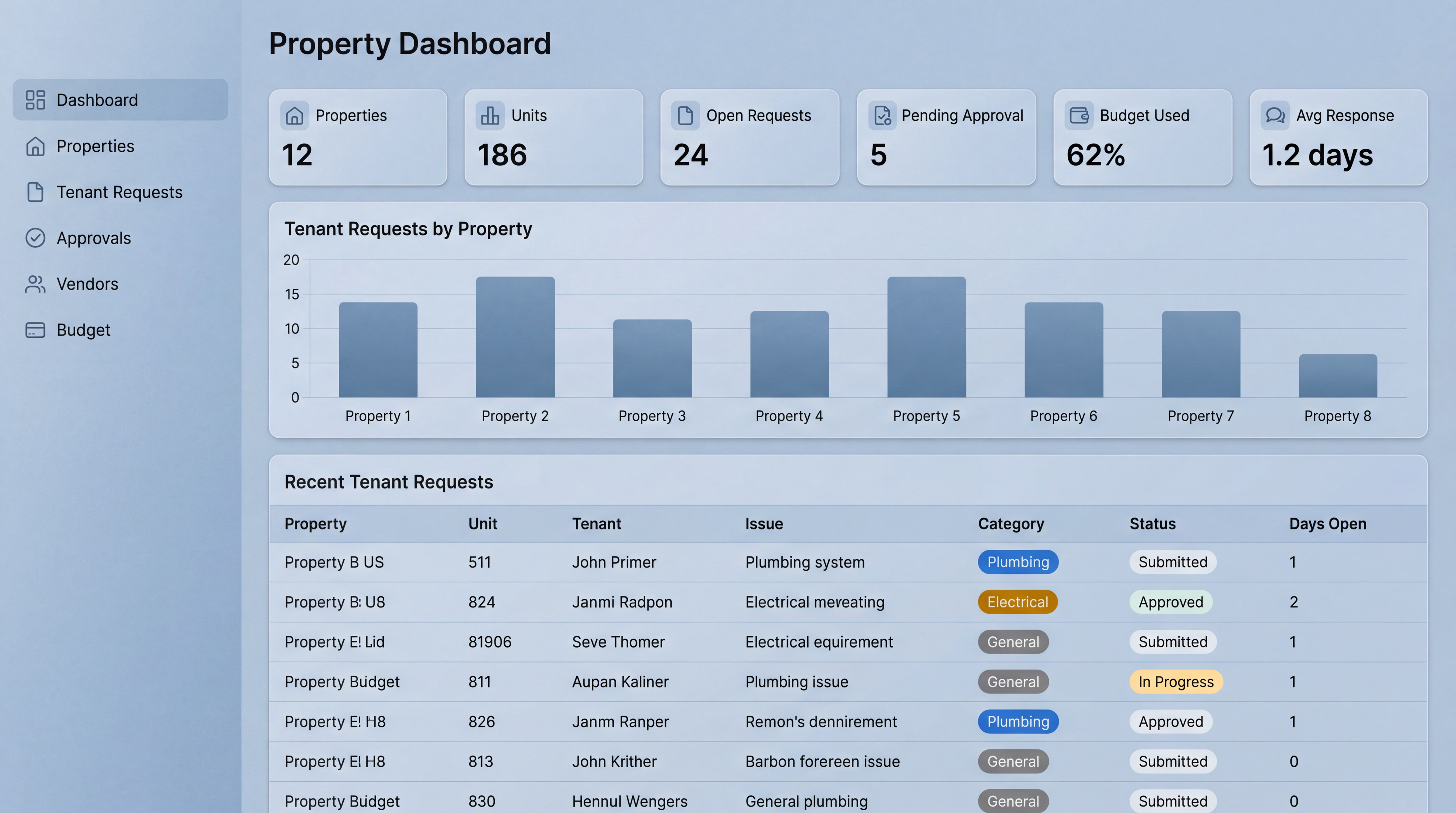Open the Tenant Requests menu item
Image resolution: width=1456 pixels, height=813 pixels.
(119, 192)
